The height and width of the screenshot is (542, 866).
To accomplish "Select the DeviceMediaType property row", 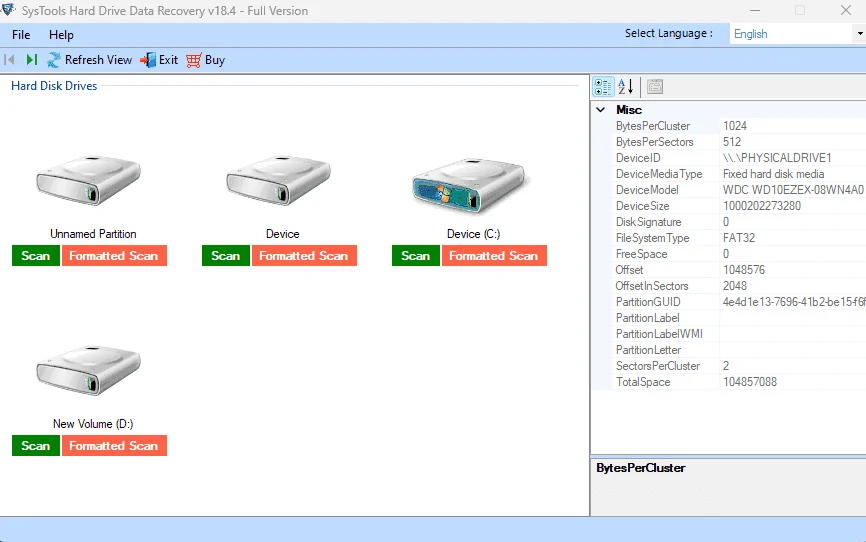I will click(x=738, y=174).
